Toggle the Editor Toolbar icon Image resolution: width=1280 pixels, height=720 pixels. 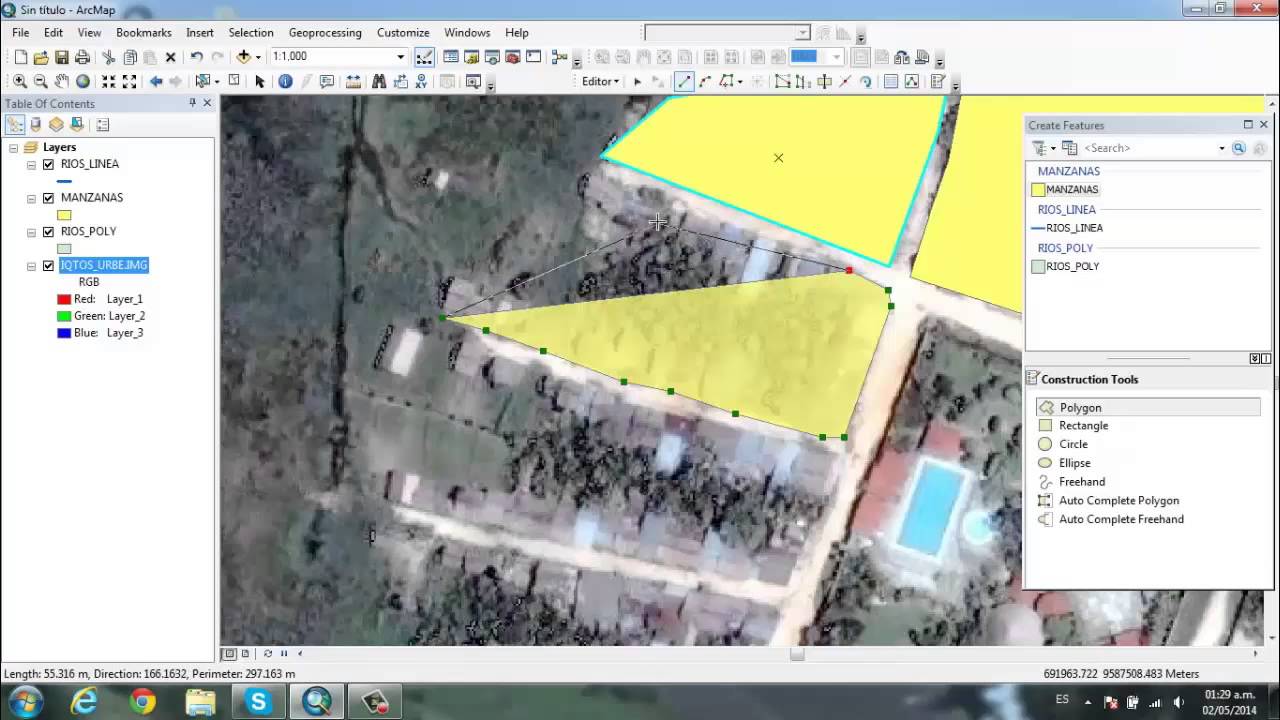click(424, 57)
